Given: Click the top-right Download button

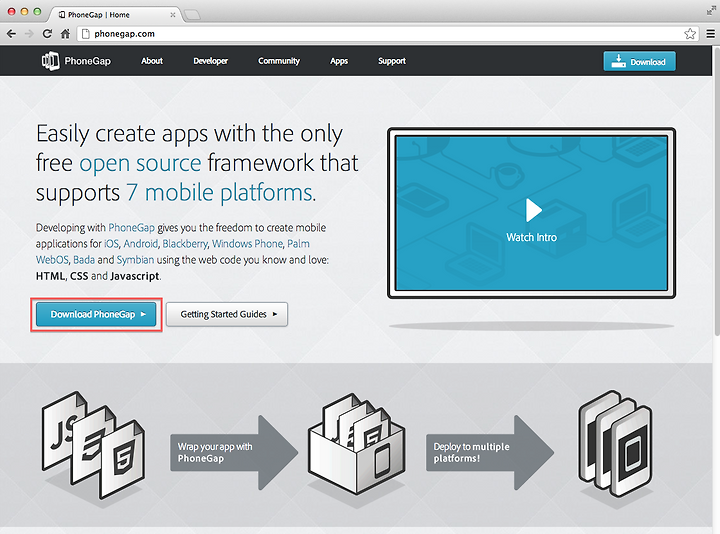Looking at the screenshot, I should [640, 61].
